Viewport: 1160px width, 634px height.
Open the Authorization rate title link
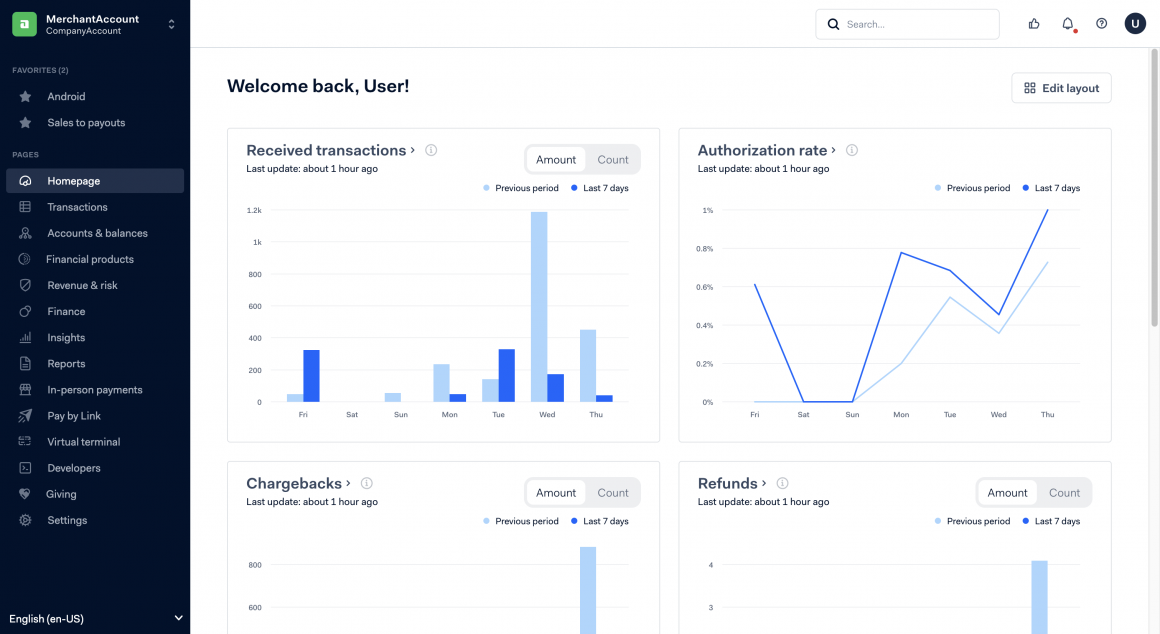pyautogui.click(x=762, y=150)
